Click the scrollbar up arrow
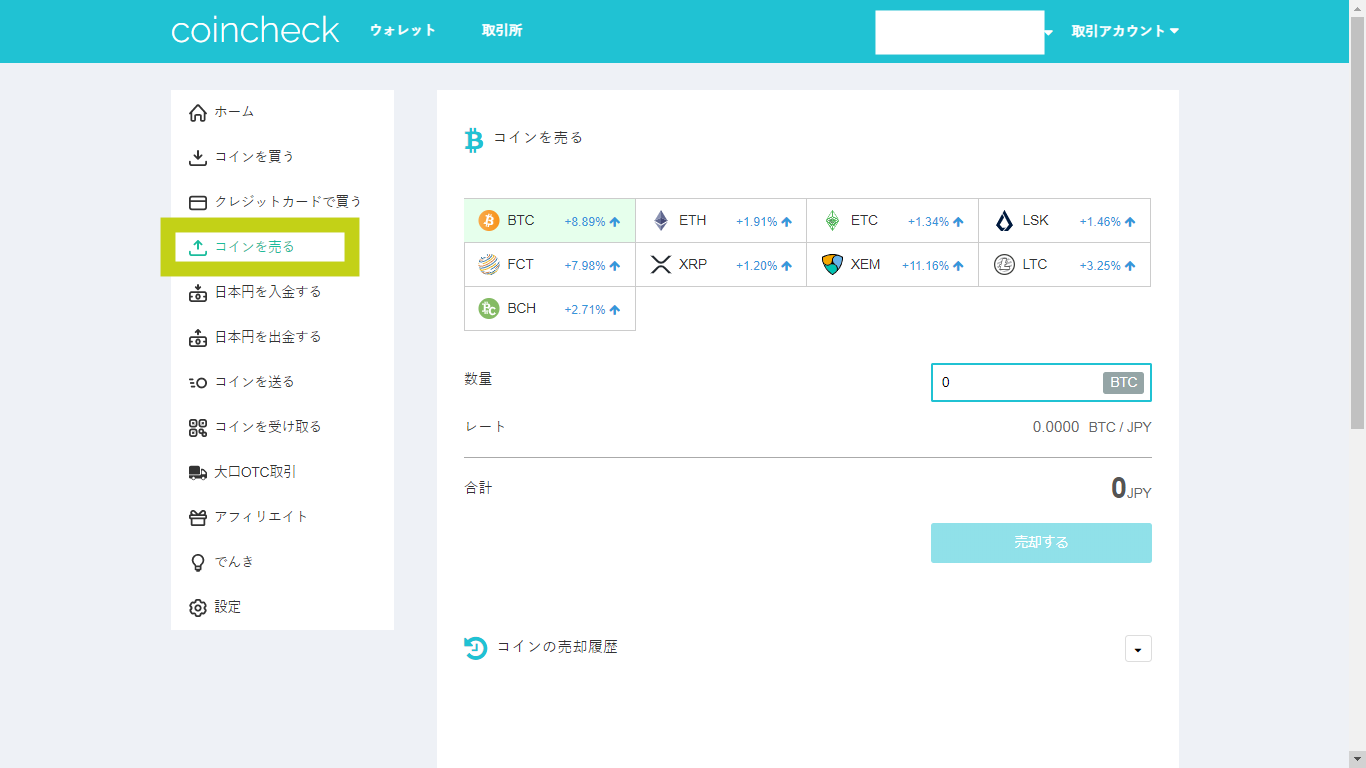Viewport: 1366px width, 768px height. coord(1357,8)
